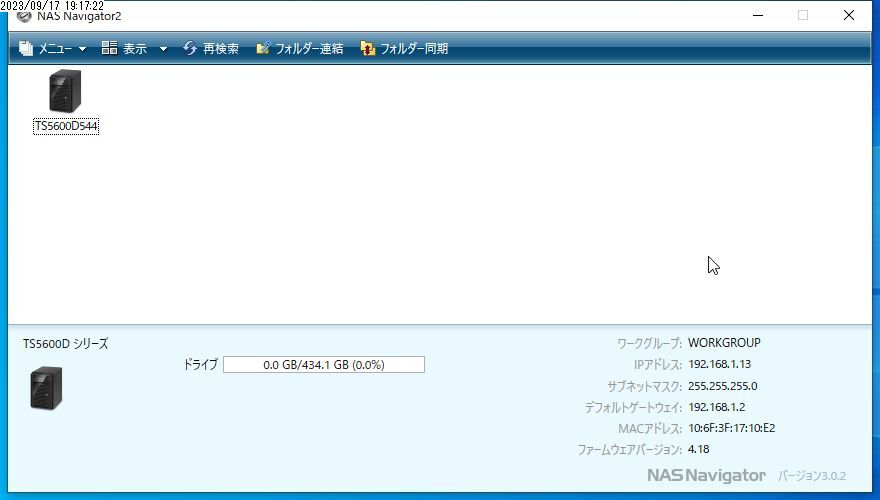Viewport: 880px width, 500px height.
Task: Open フォルダー同期 label
Action: (x=414, y=49)
